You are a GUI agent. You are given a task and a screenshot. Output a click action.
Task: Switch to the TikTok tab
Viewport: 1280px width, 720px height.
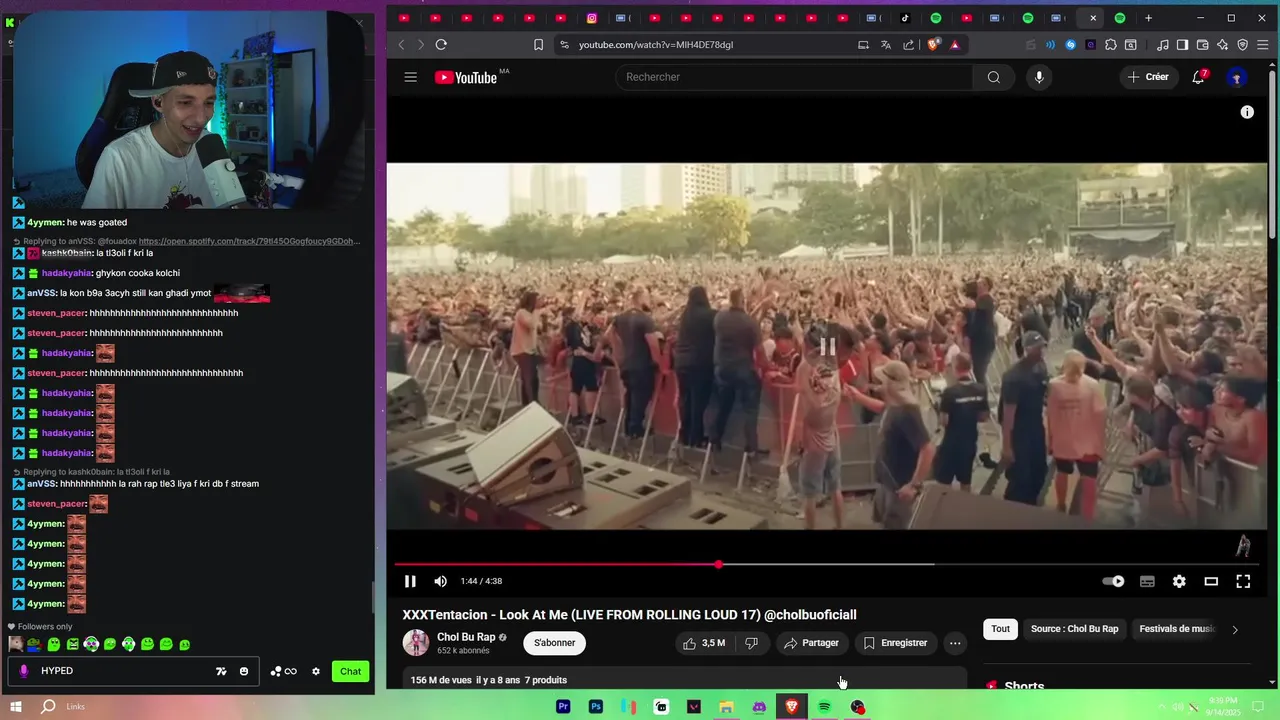pyautogui.click(x=905, y=18)
